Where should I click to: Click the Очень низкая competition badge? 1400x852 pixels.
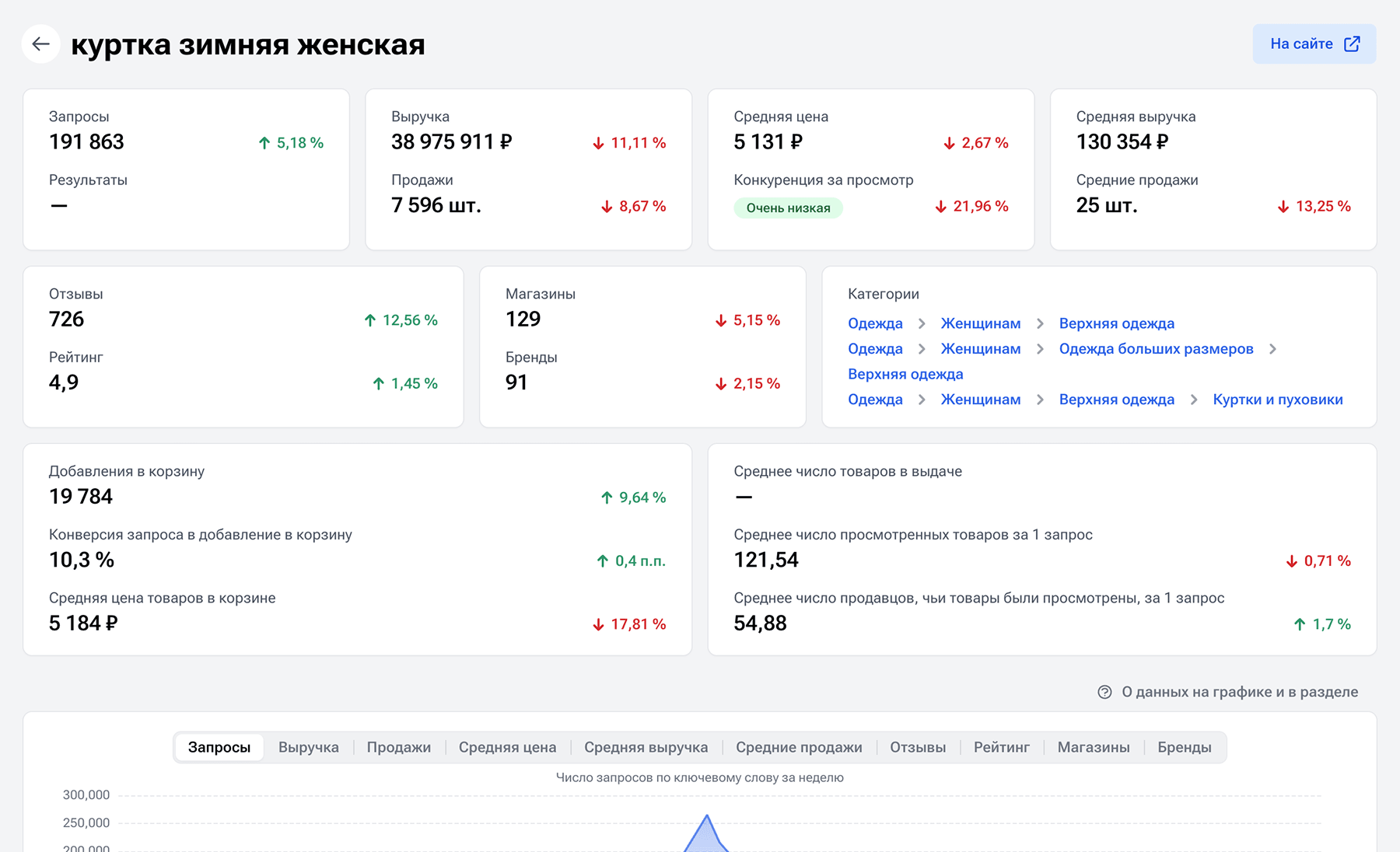788,208
